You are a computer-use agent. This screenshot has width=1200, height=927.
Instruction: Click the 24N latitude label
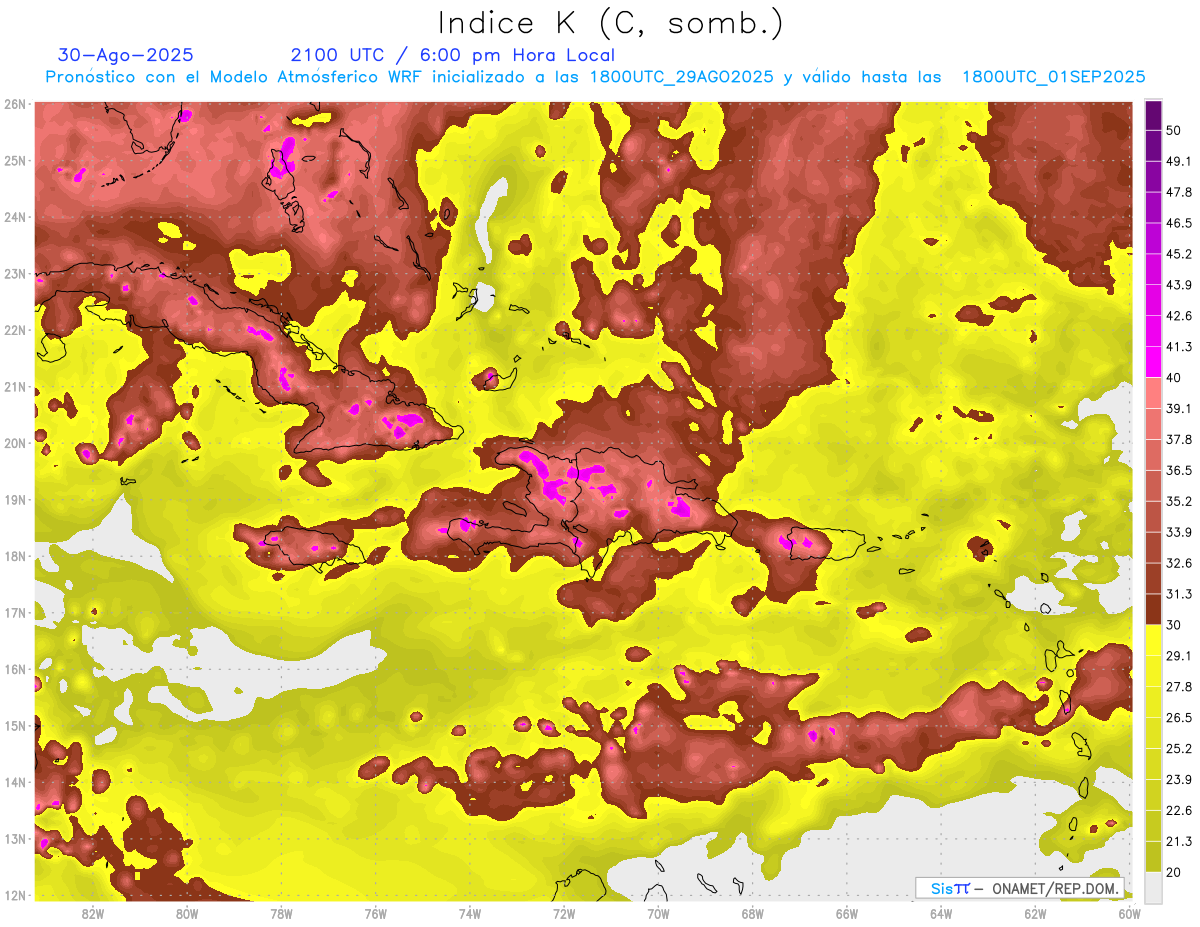point(15,217)
